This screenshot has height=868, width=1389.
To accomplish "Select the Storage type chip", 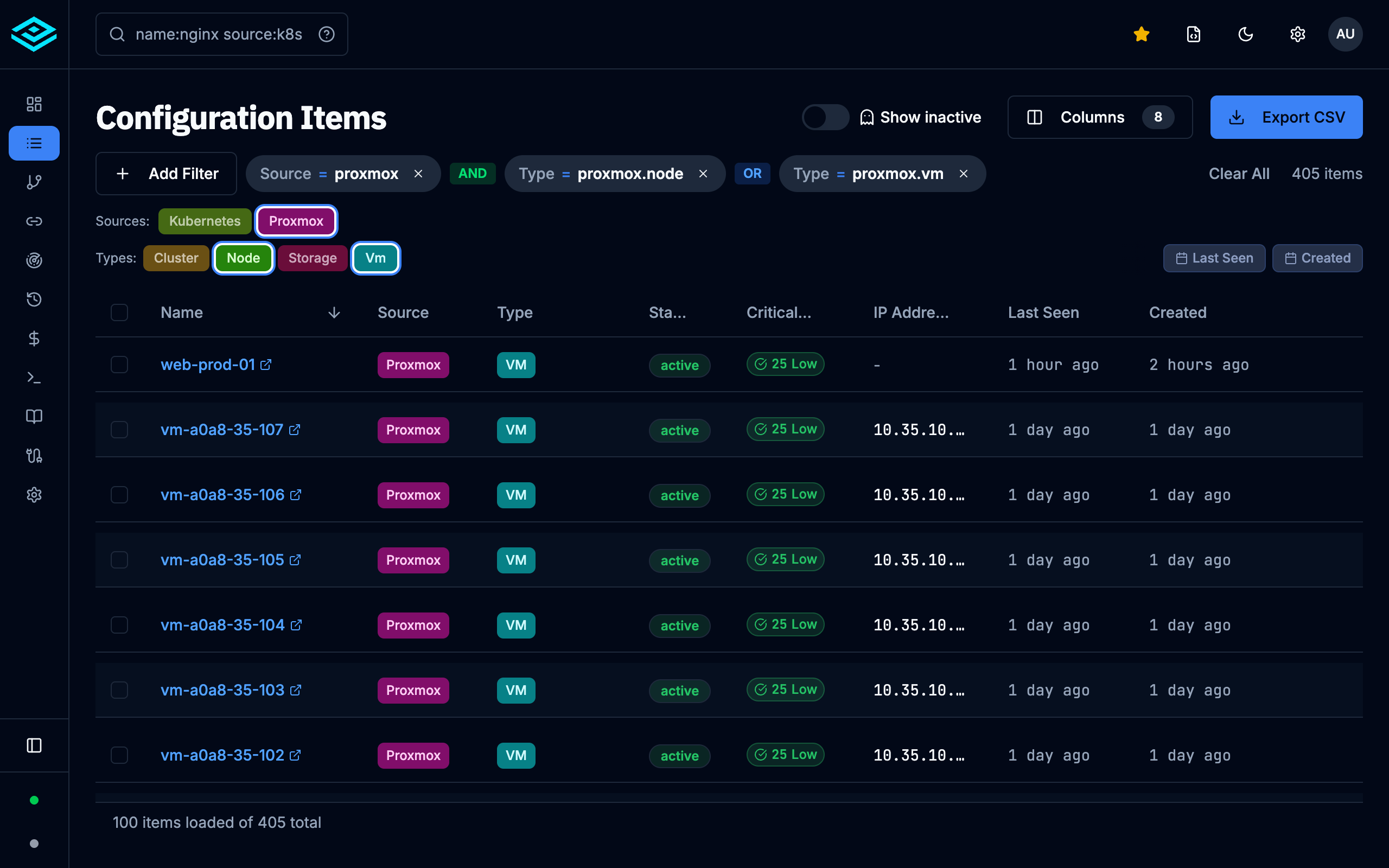I will pos(312,258).
